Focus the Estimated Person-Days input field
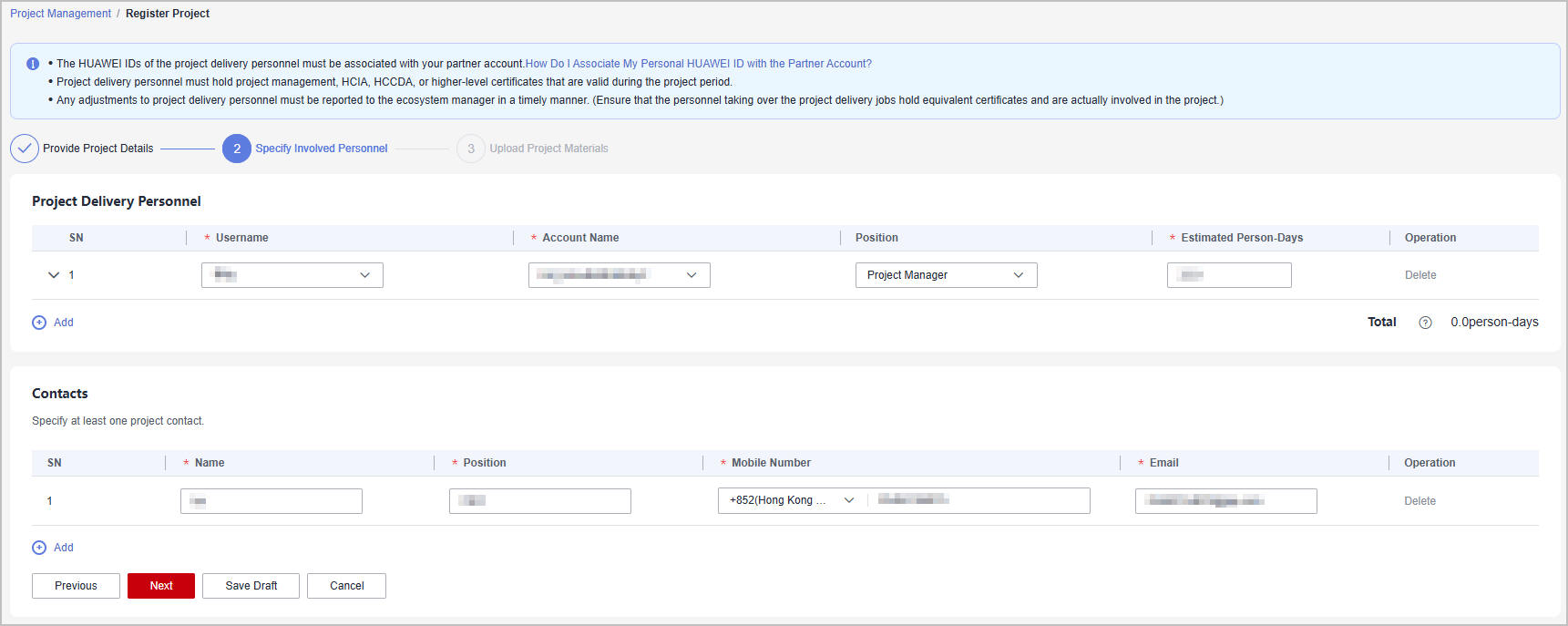 [1228, 275]
